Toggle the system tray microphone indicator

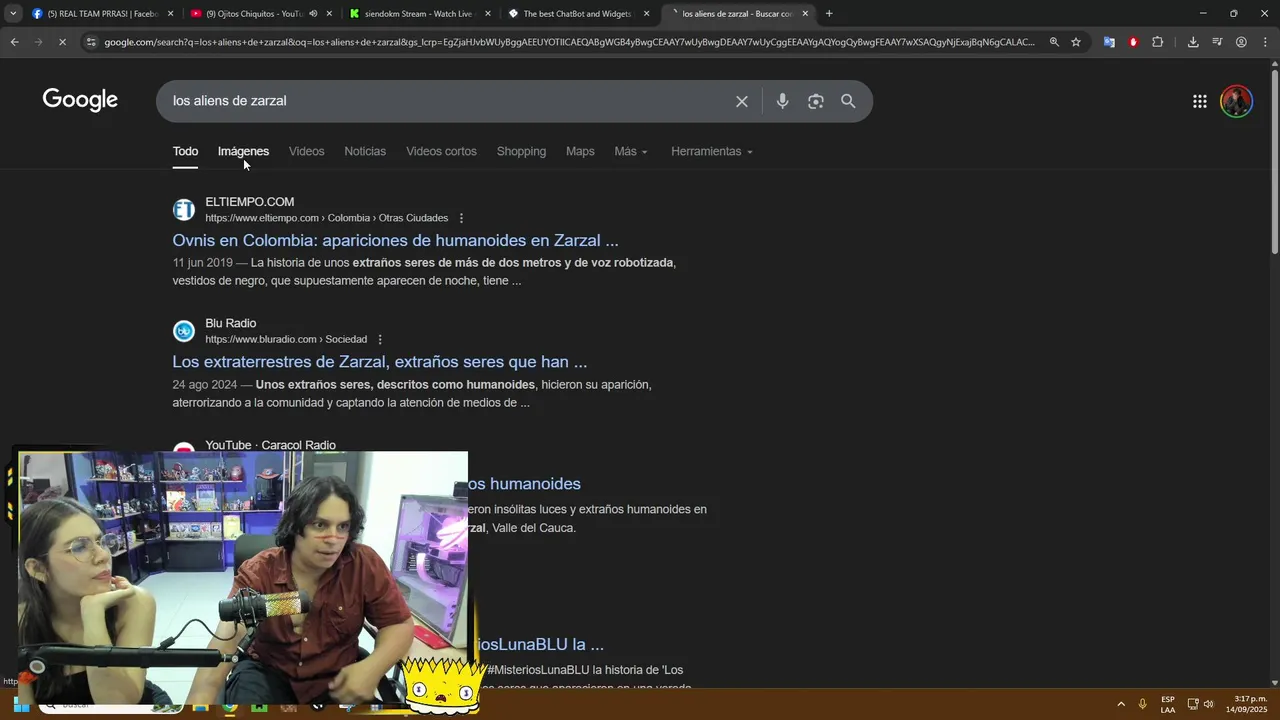click(1142, 704)
